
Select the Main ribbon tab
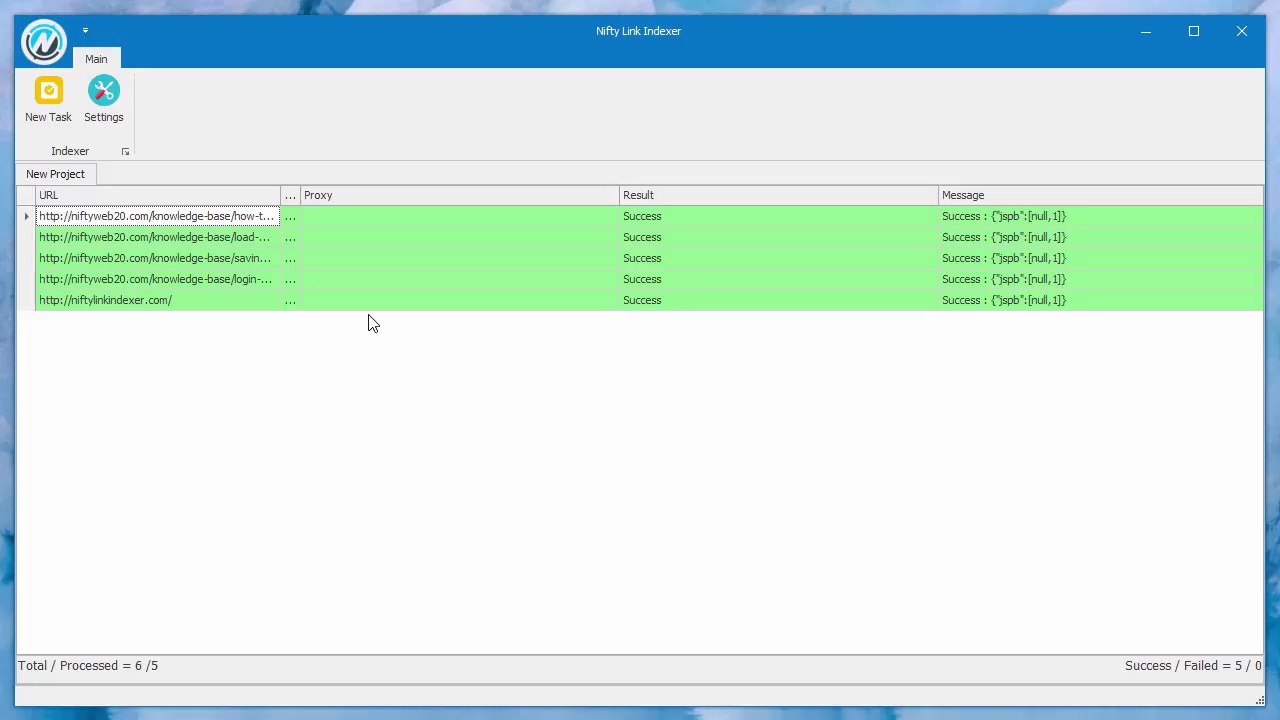click(96, 59)
